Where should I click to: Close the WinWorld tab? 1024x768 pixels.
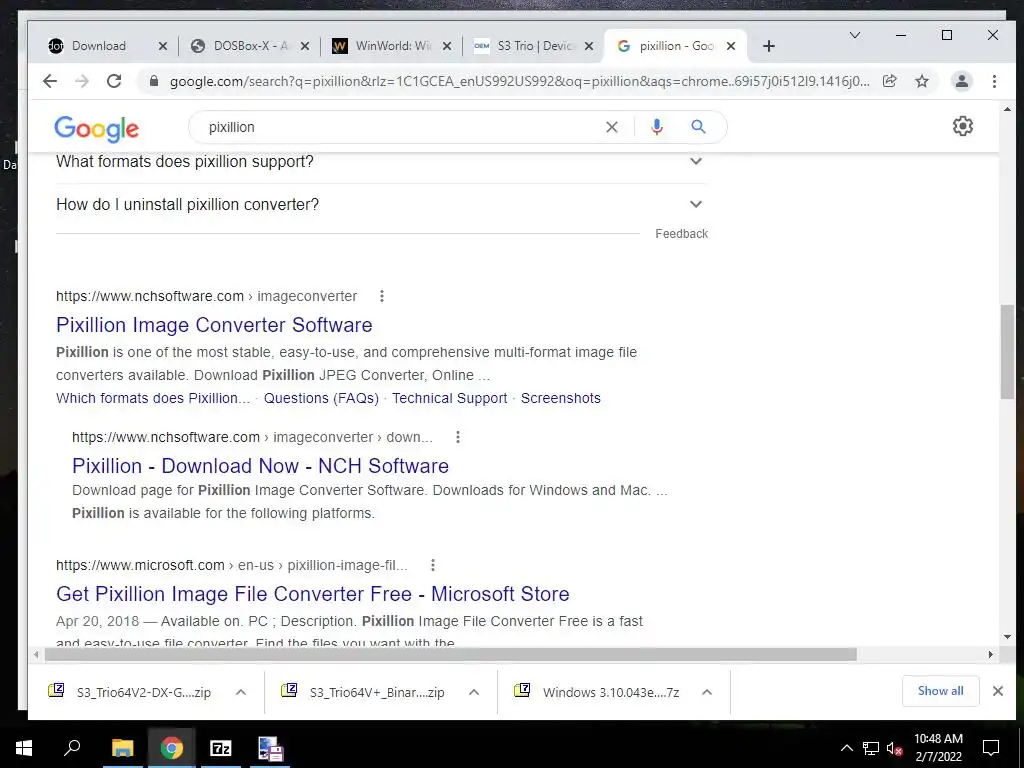447,46
